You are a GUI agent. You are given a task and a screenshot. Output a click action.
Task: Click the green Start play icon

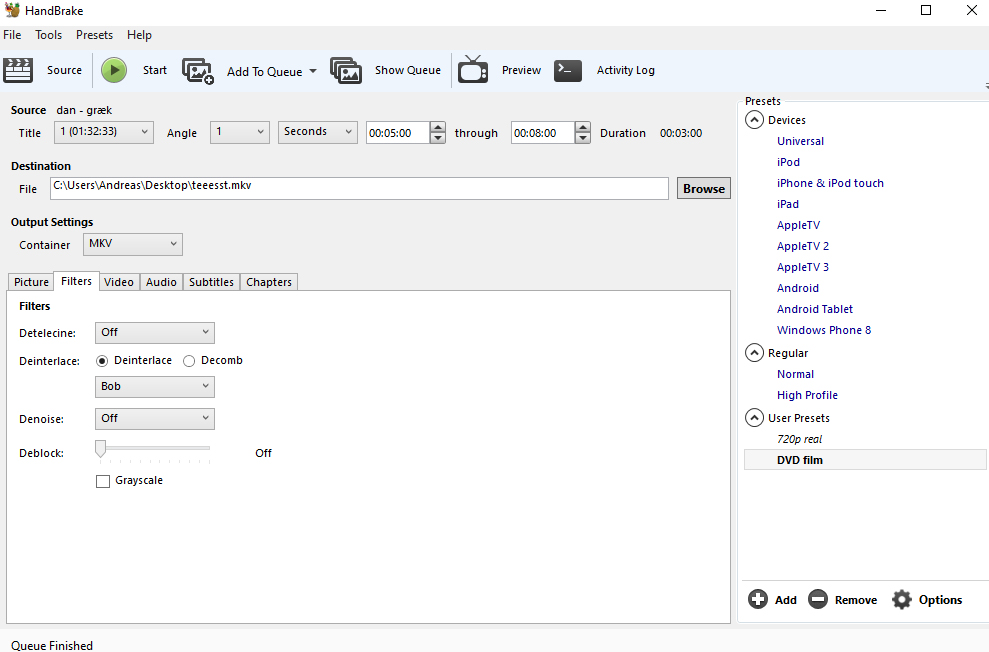click(114, 70)
